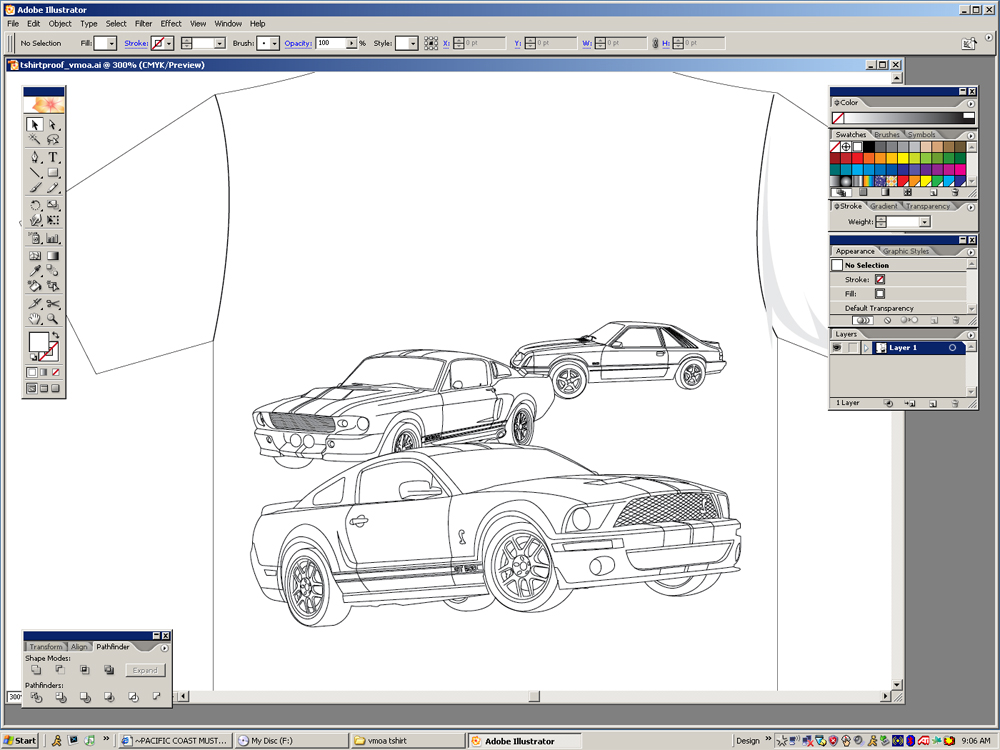Toggle the lock box for Layer 1
Viewport: 1000px width, 750px height.
[x=852, y=348]
